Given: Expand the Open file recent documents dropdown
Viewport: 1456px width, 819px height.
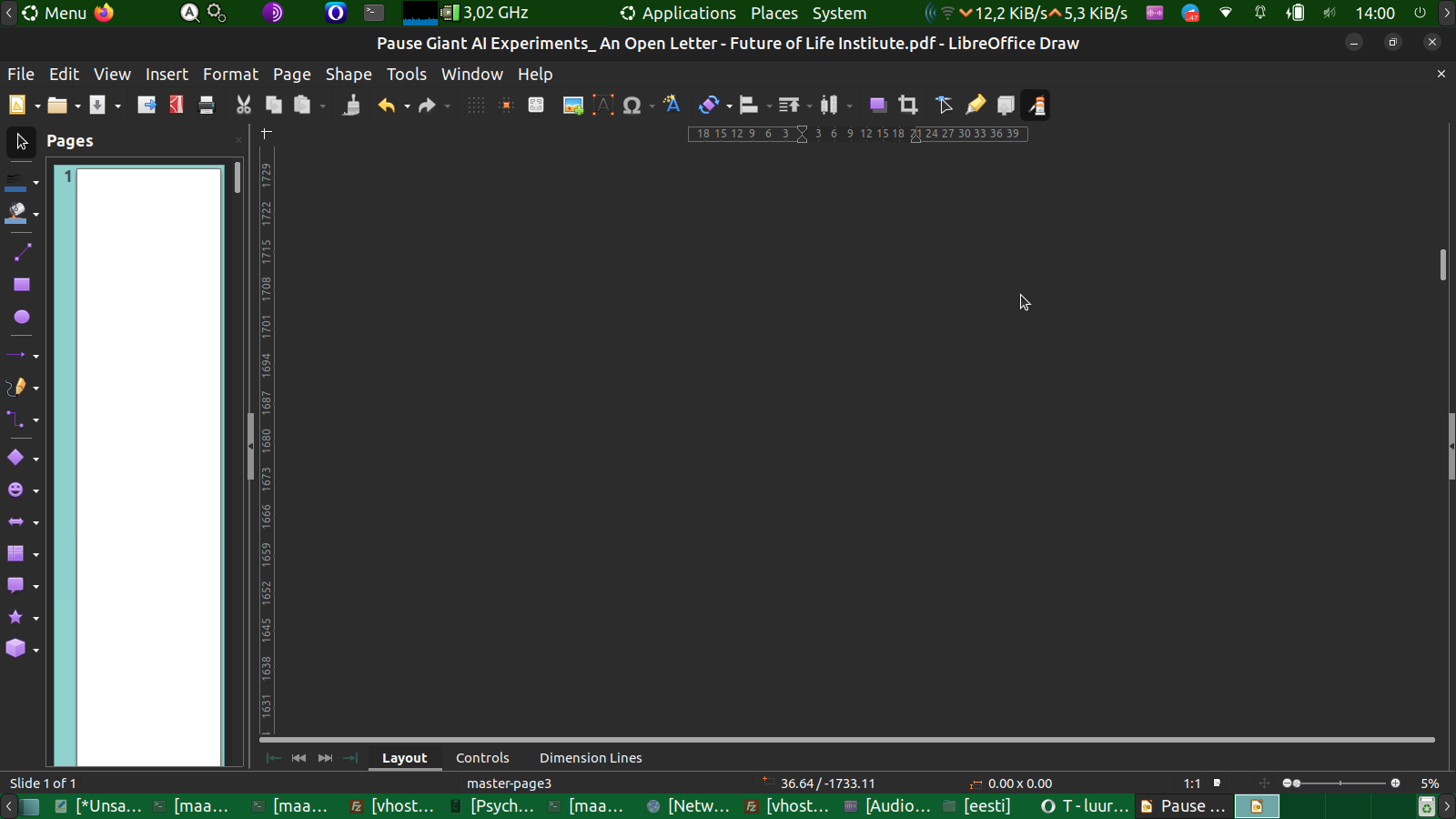Looking at the screenshot, I should (x=78, y=106).
